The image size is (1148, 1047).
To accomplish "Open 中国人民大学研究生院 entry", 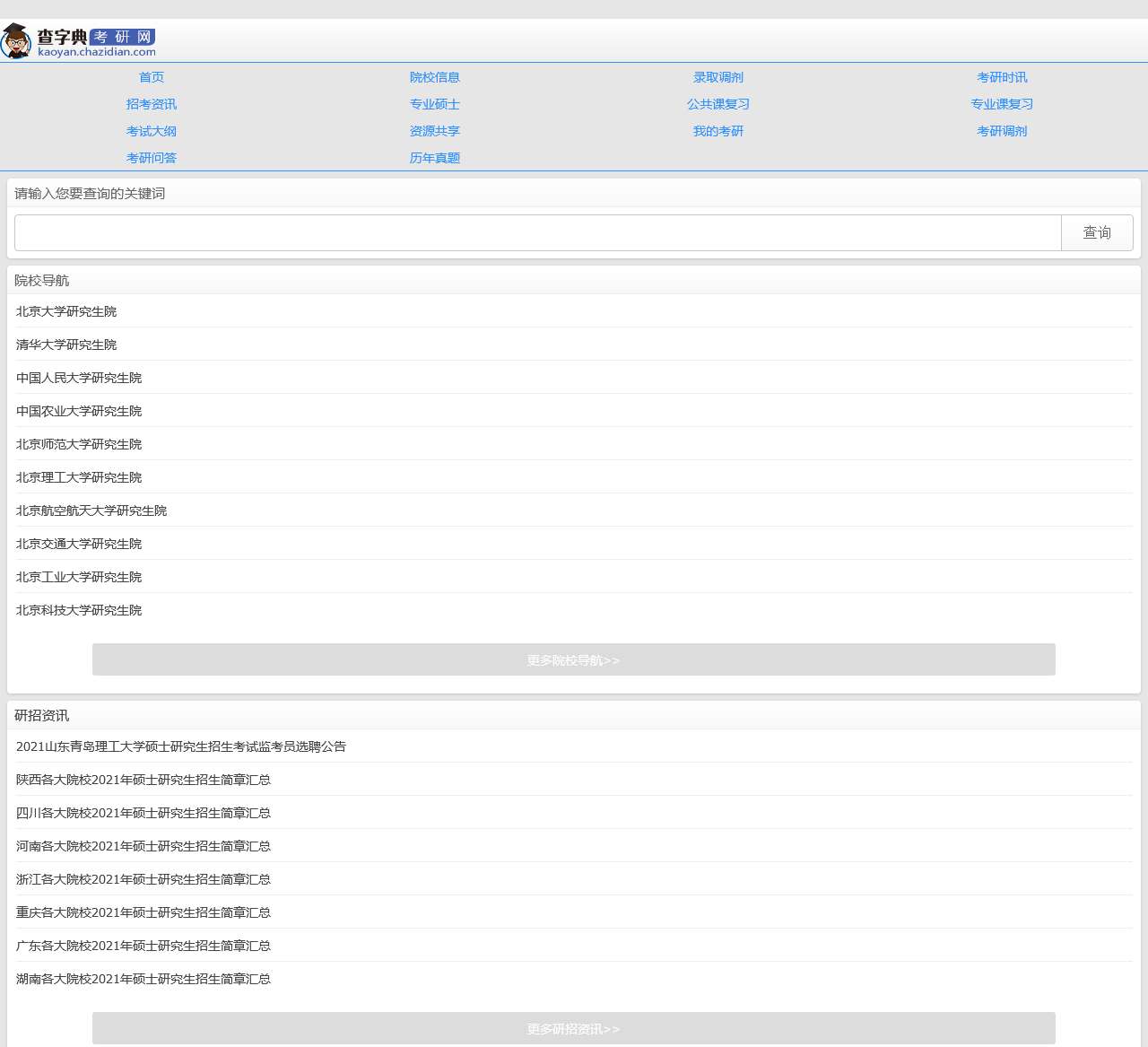I will (79, 378).
